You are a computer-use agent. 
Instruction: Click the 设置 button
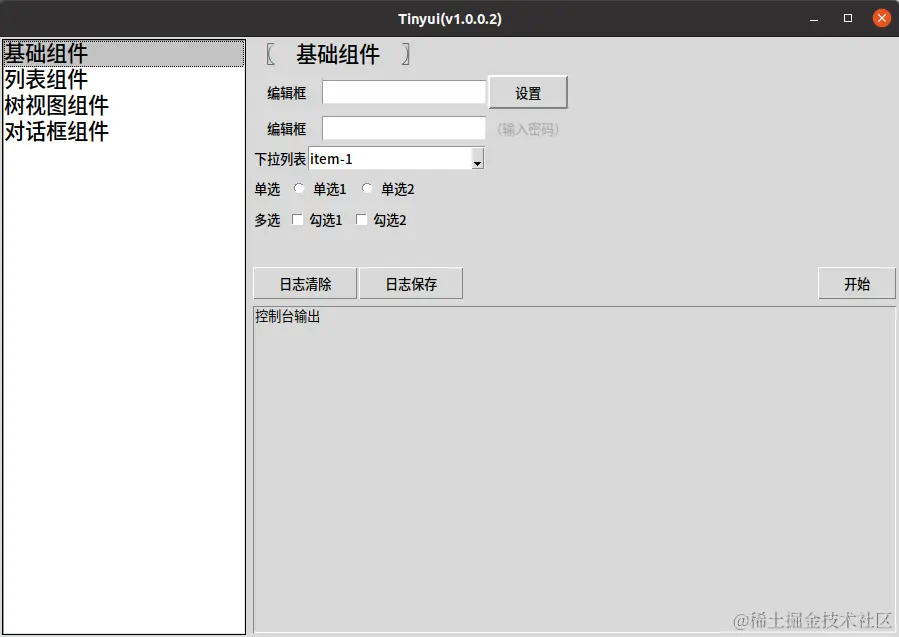click(528, 93)
